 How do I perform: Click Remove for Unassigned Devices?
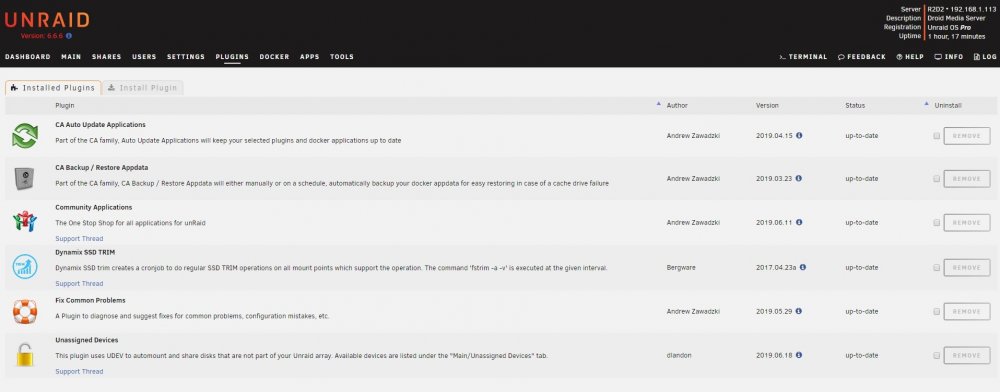coord(967,355)
